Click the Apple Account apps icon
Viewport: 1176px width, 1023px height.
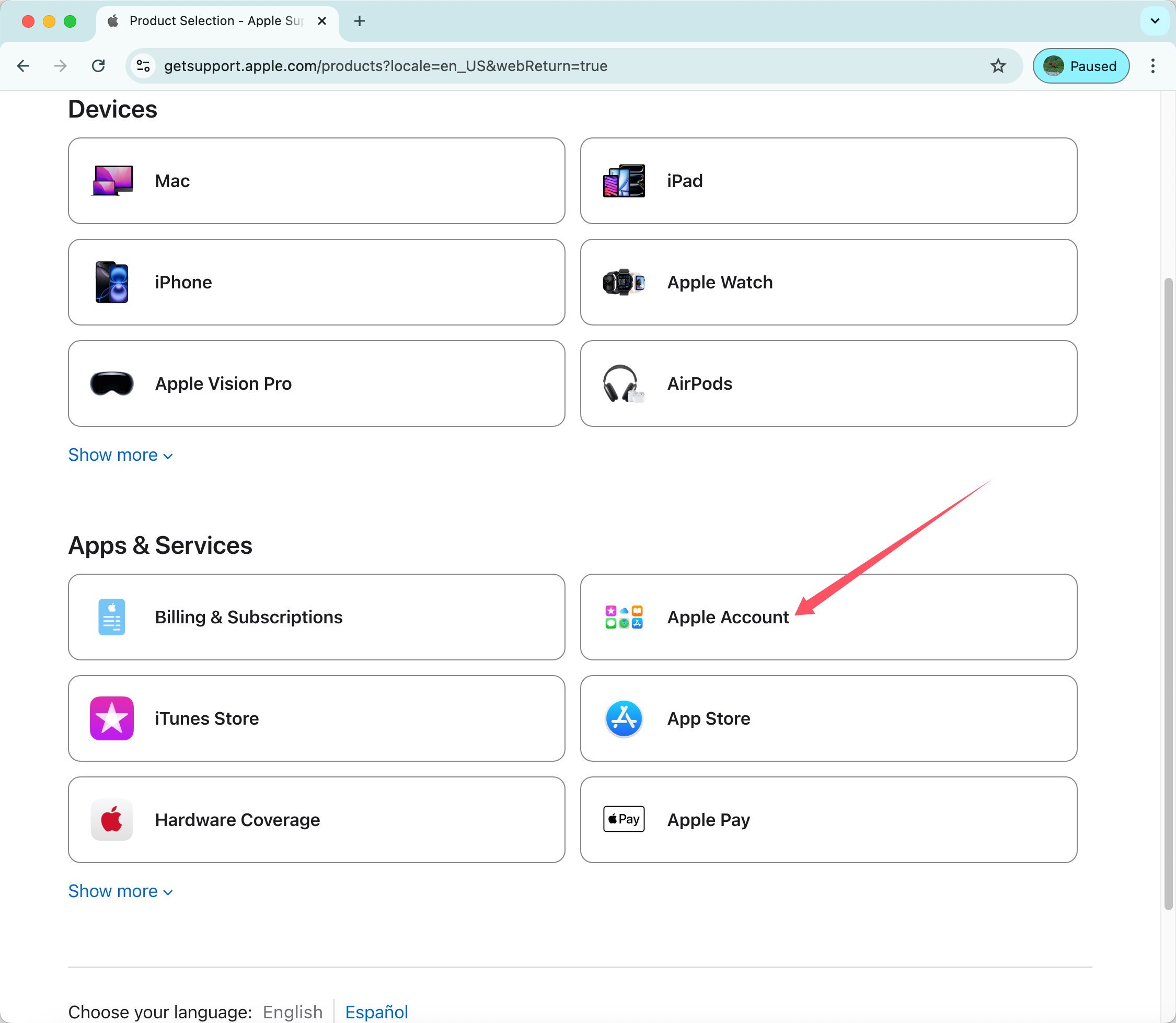click(624, 617)
